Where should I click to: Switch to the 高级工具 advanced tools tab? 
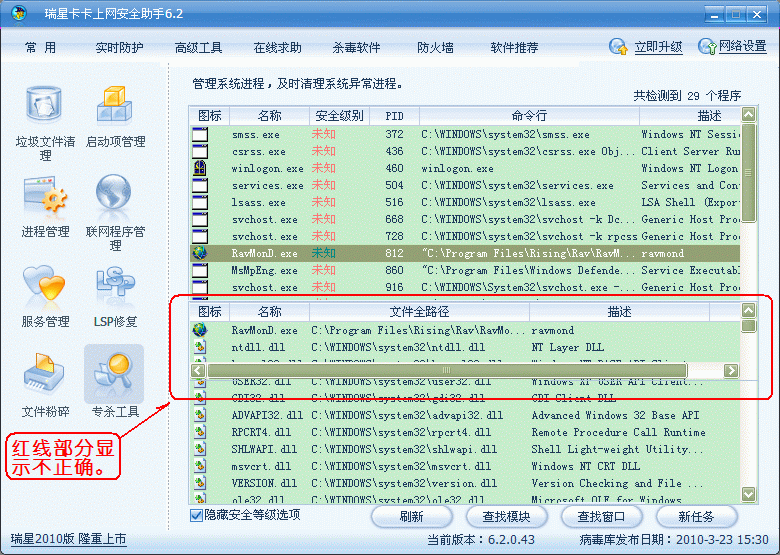point(198,48)
